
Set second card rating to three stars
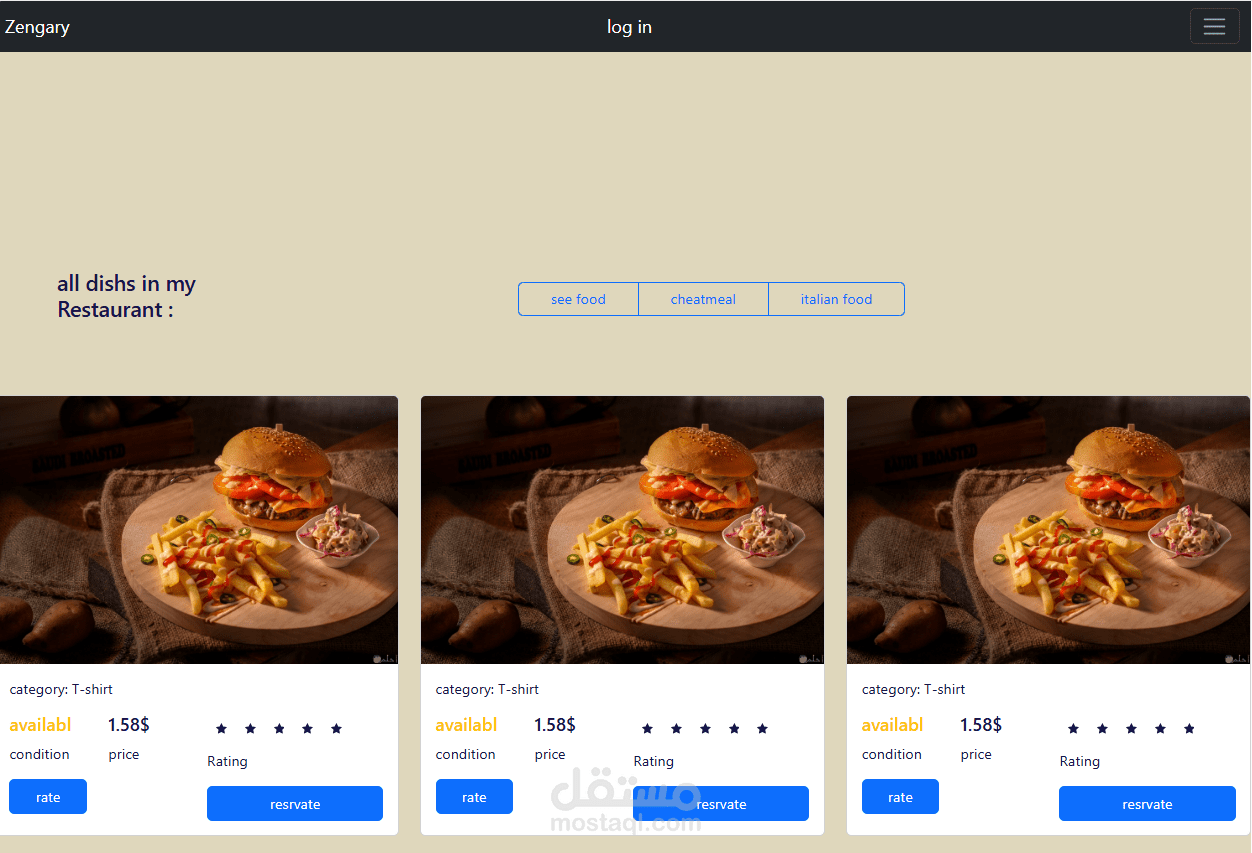(x=705, y=729)
